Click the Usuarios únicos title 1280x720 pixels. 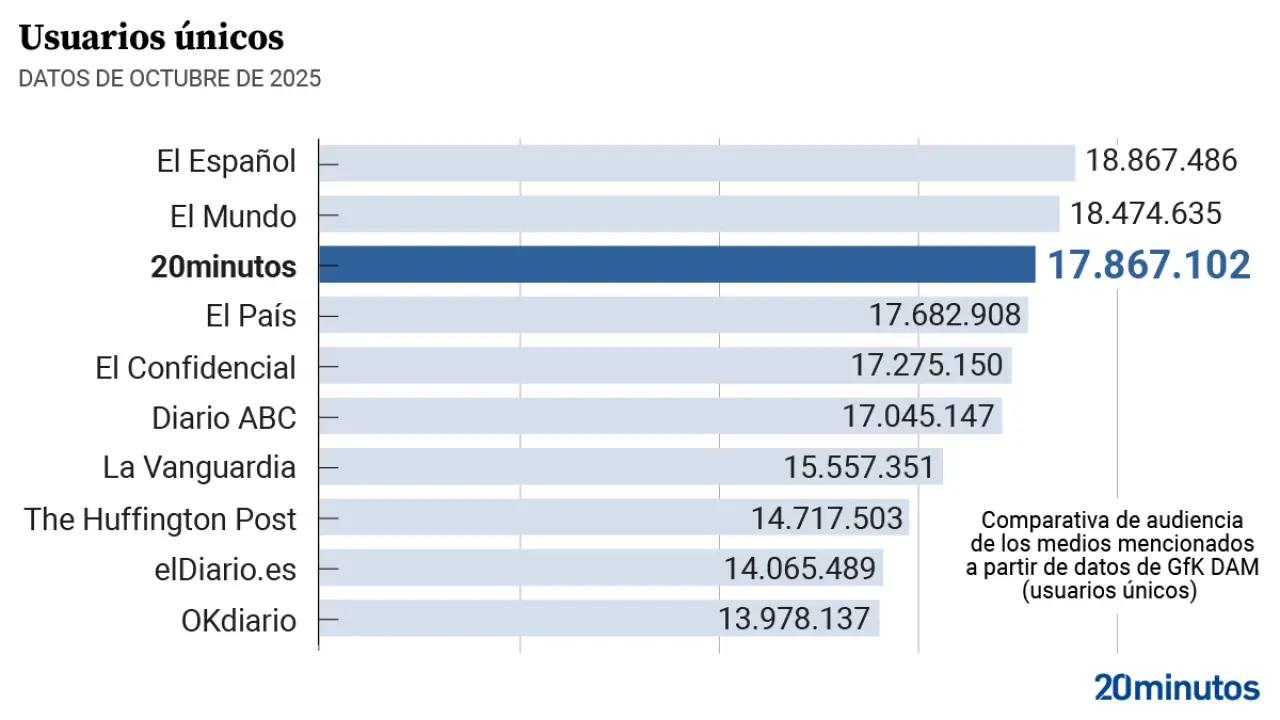click(x=151, y=38)
